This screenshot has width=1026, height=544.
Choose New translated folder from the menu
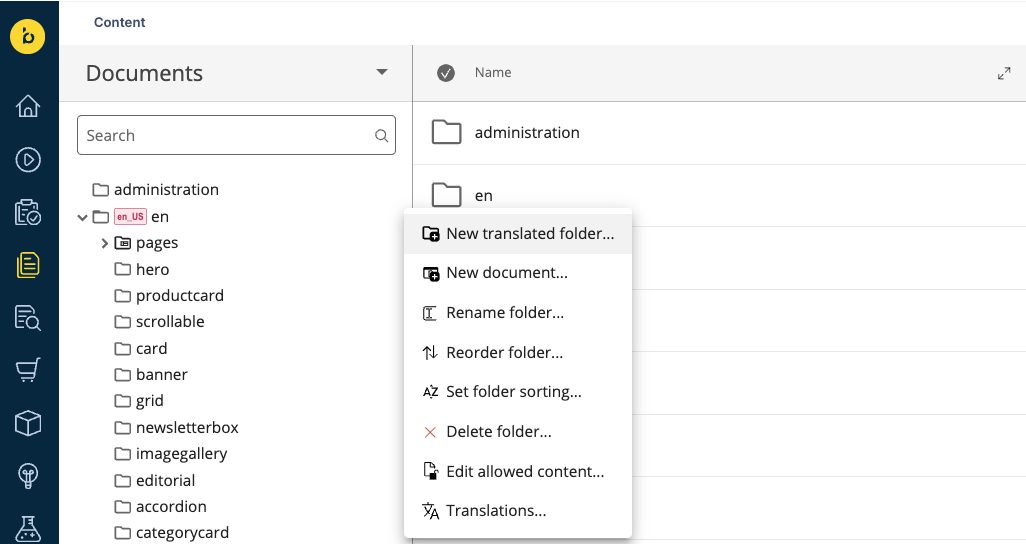pyautogui.click(x=518, y=234)
